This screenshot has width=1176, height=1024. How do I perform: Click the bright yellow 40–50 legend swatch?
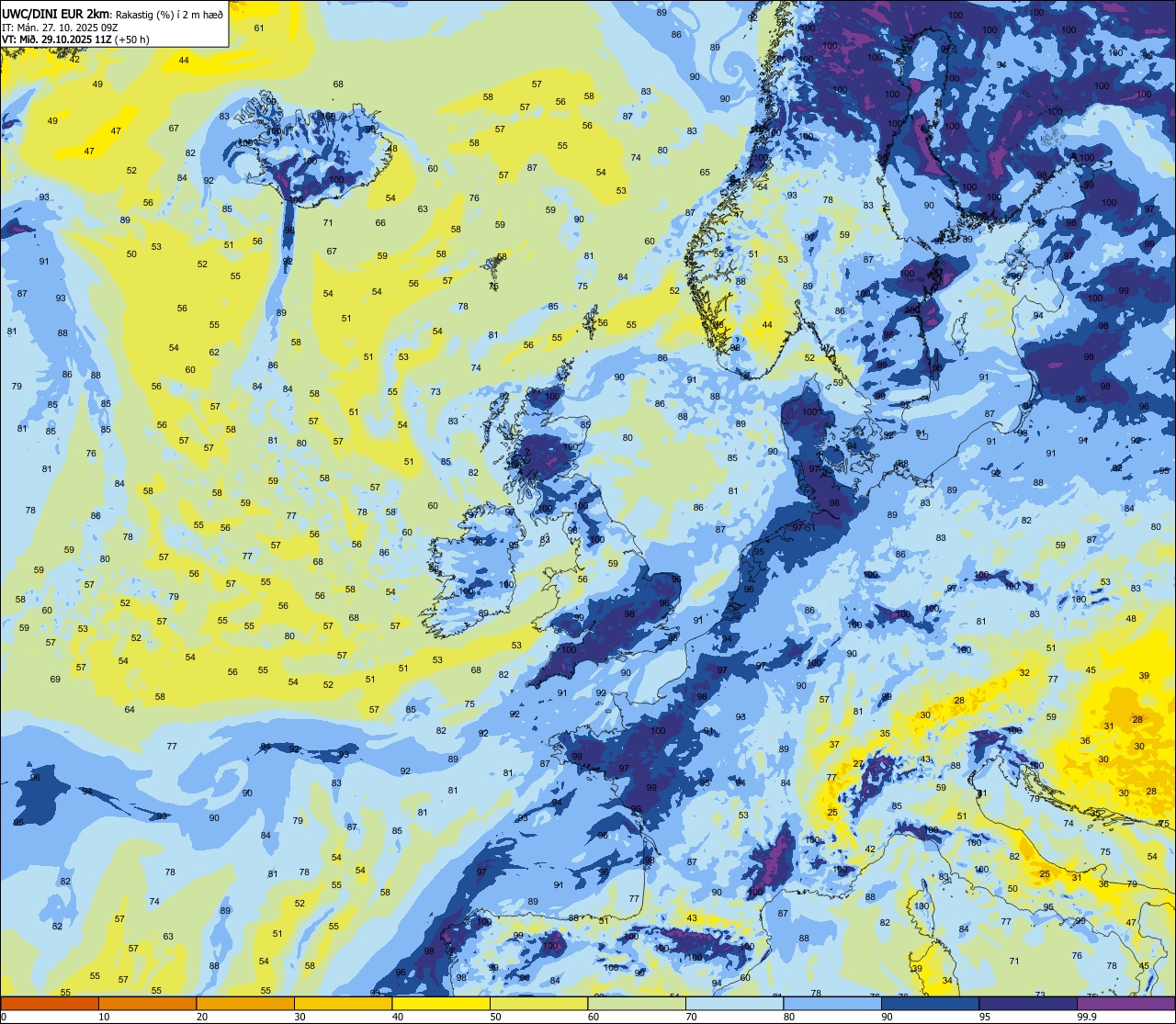441,1004
